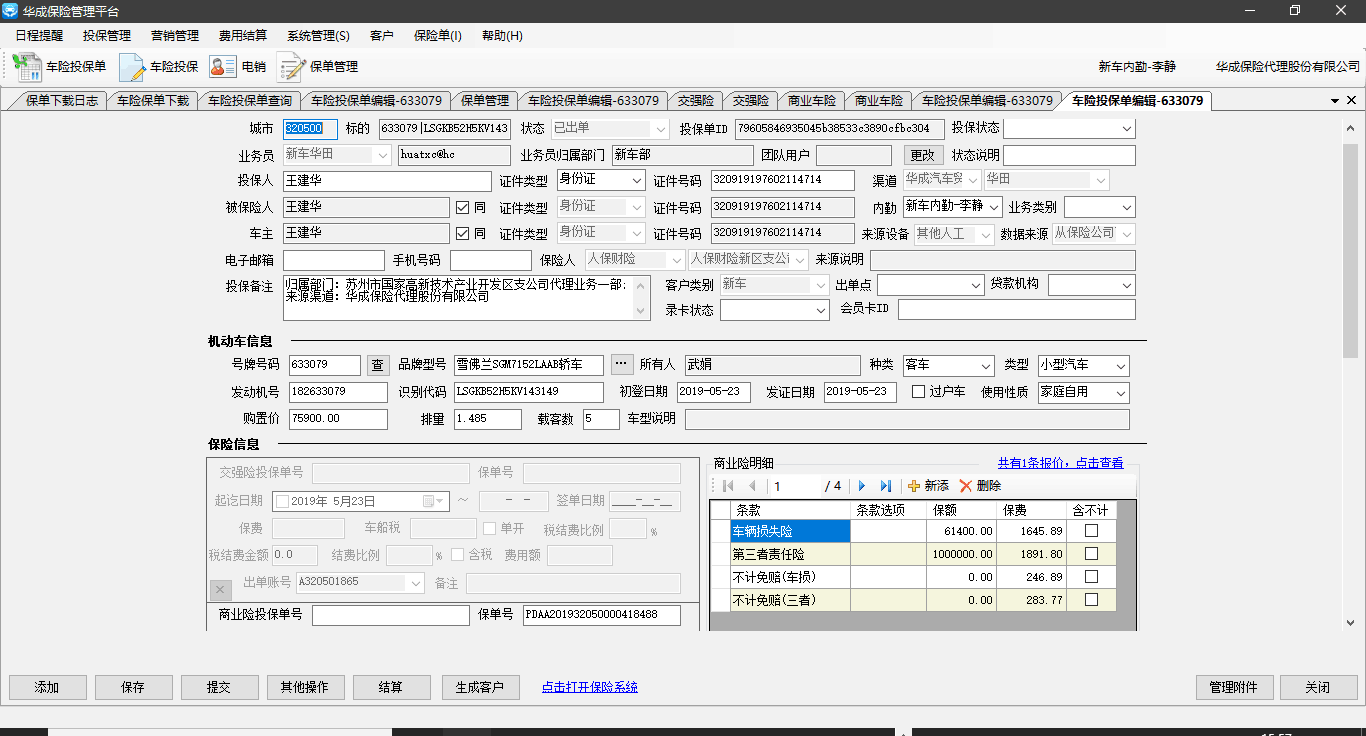Expand the 内勤 dropdown list
Image resolution: width=1366 pixels, height=736 pixels.
(993, 207)
